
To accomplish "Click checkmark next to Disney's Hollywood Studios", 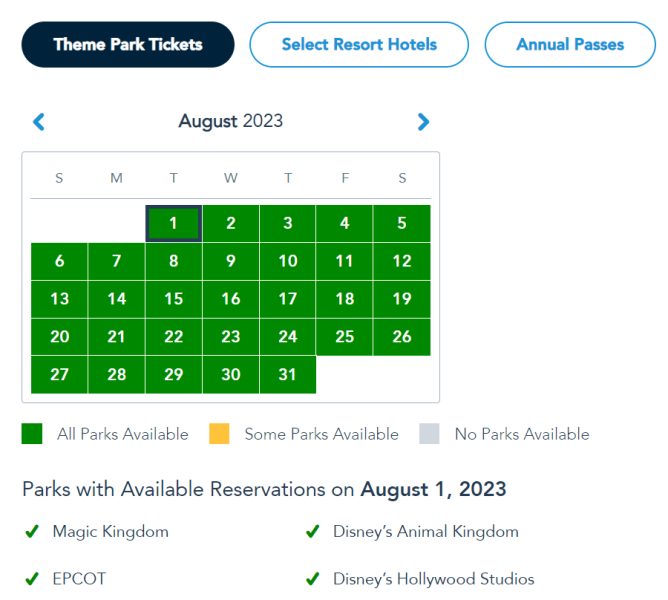I will pos(313,579).
